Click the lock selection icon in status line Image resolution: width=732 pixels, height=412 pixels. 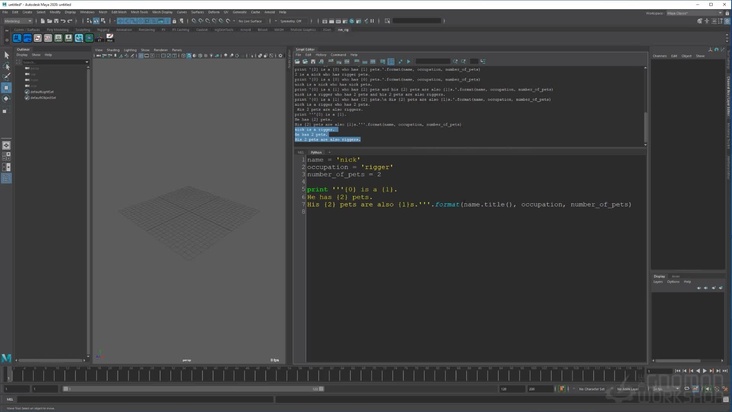point(175,21)
